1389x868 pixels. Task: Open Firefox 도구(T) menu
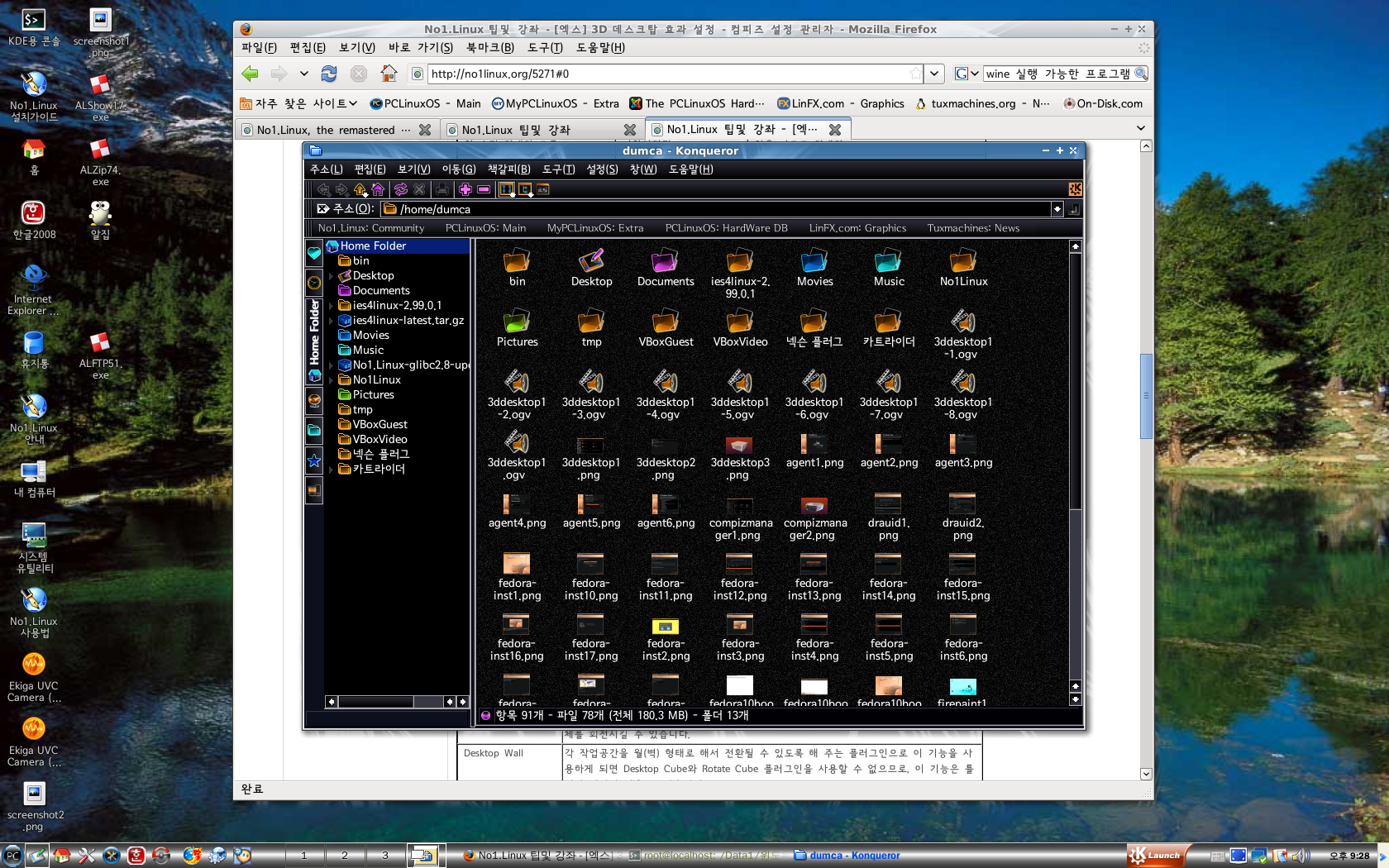click(546, 47)
